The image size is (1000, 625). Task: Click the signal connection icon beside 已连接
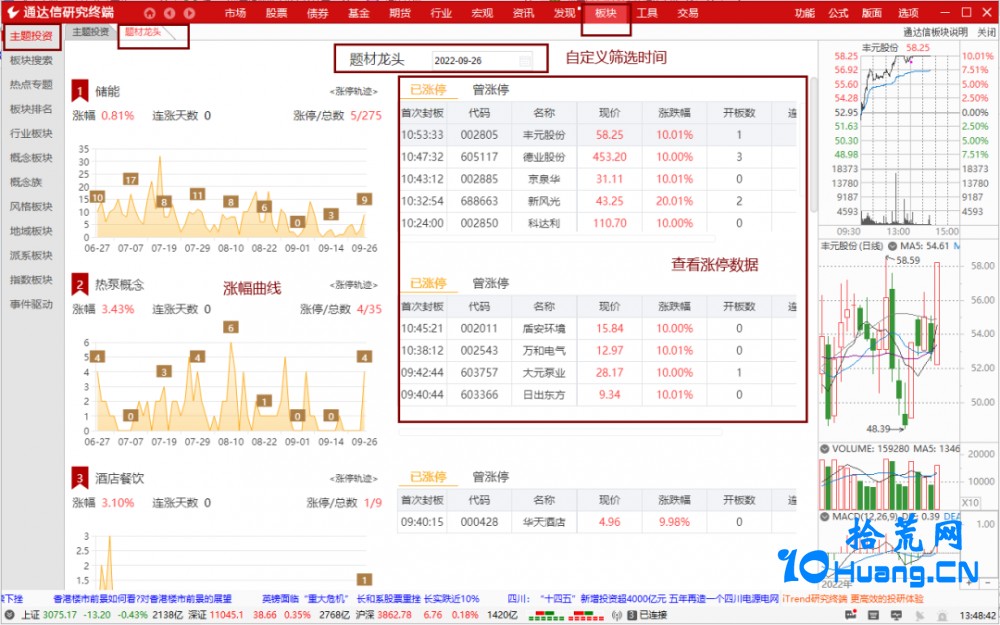[x=617, y=615]
